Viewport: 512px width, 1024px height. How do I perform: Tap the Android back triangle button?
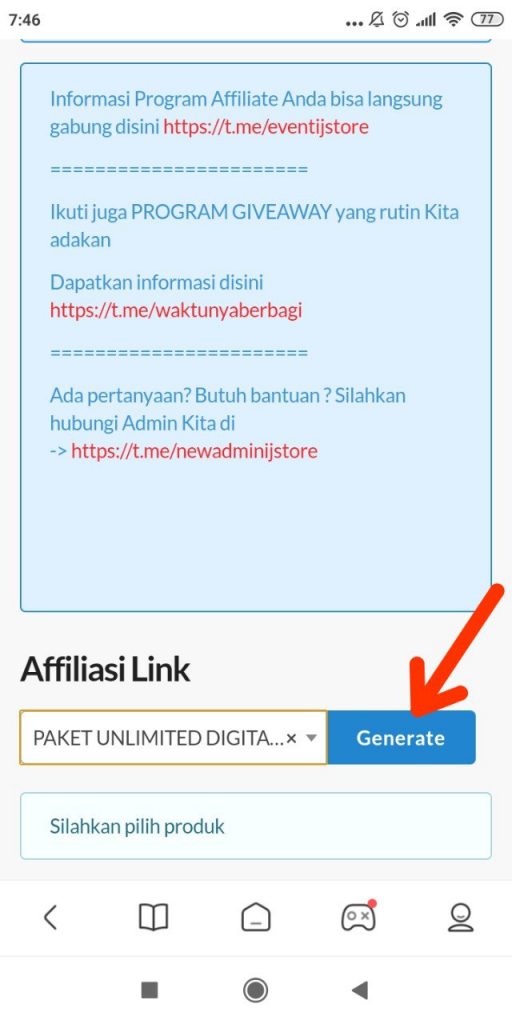click(360, 991)
